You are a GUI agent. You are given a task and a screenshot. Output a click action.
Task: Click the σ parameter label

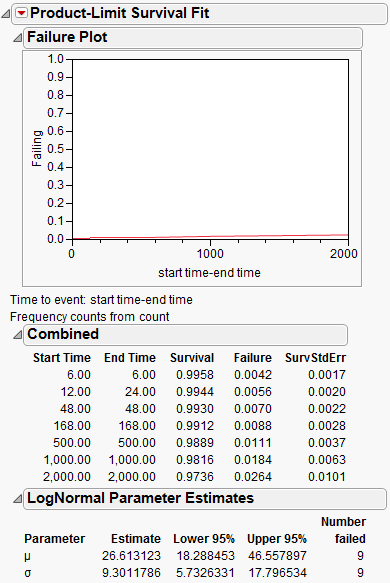point(28,573)
